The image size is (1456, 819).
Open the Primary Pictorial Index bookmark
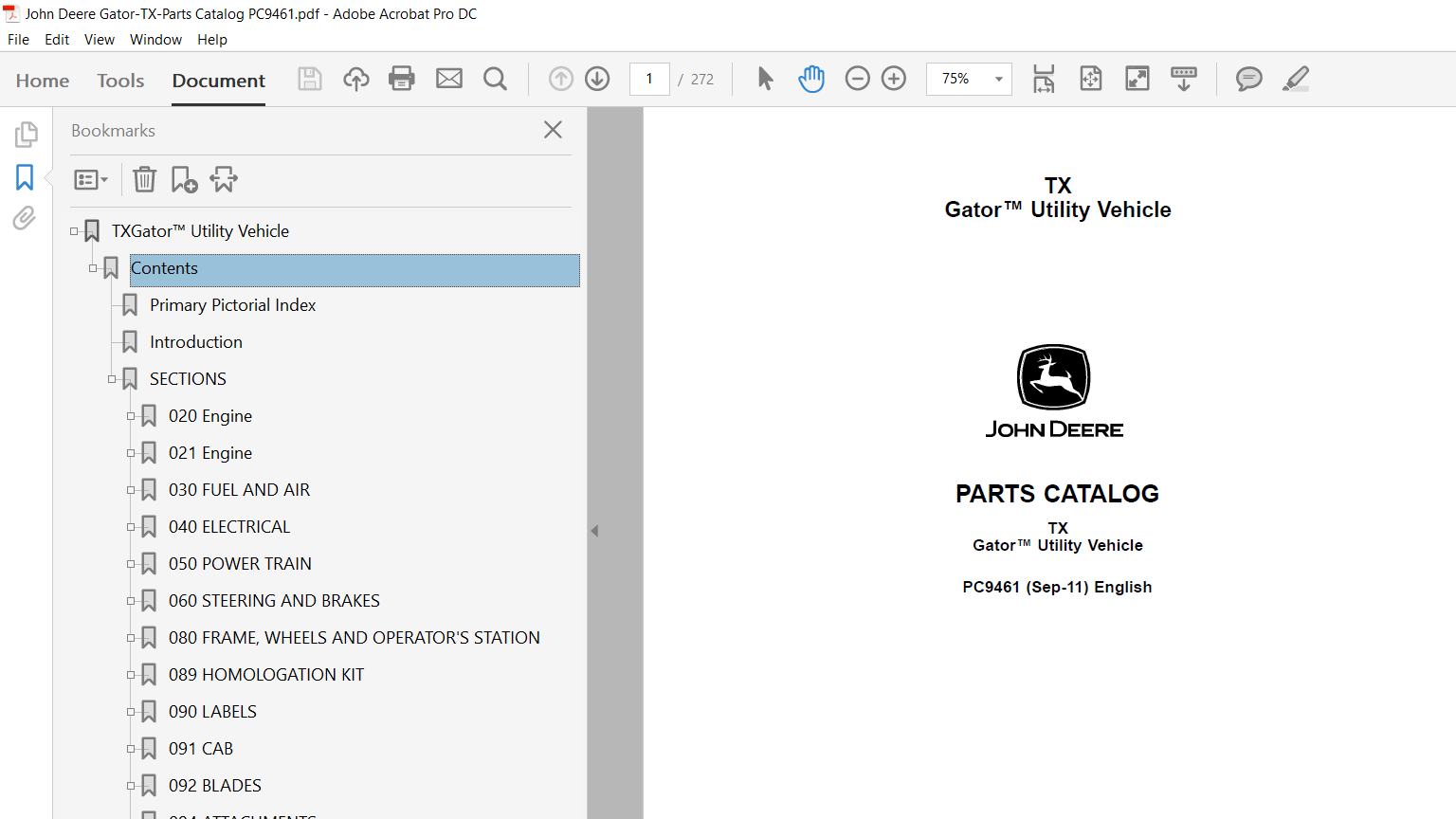(232, 305)
